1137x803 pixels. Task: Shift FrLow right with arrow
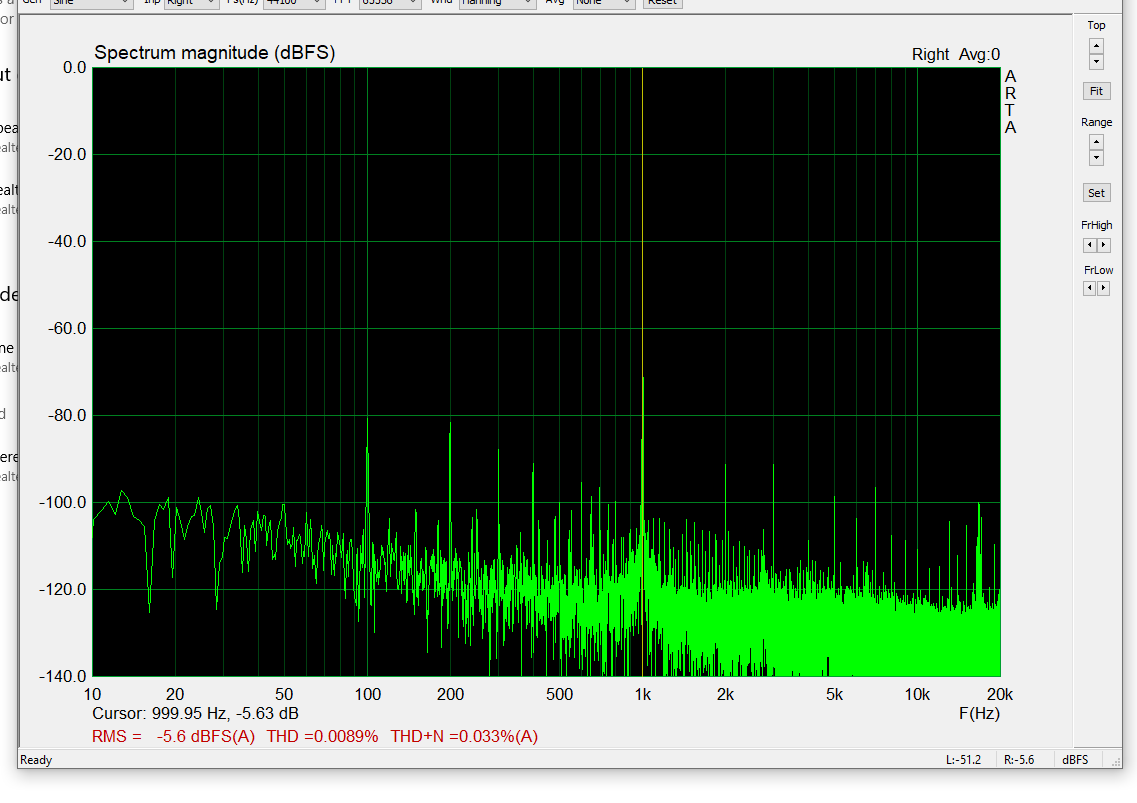pos(1104,289)
